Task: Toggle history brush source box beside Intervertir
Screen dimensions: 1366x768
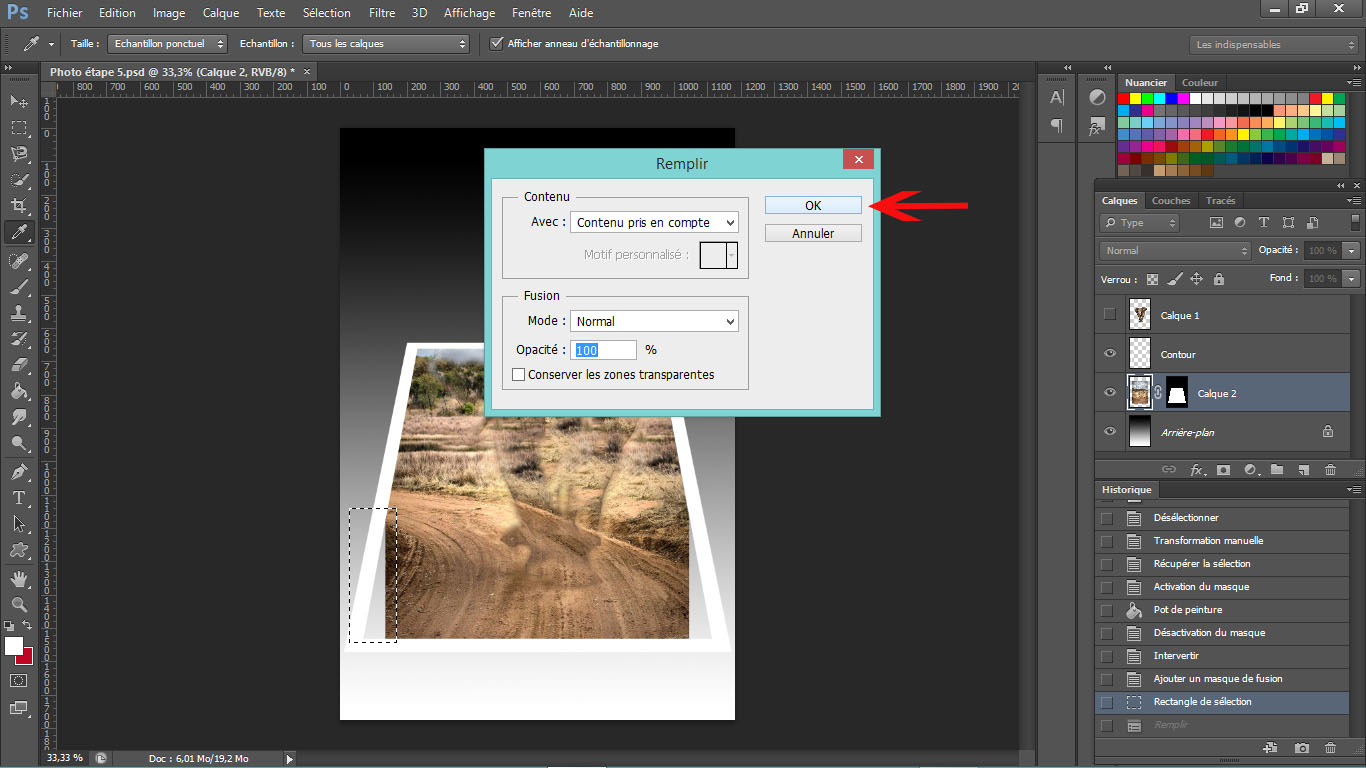Action: (1106, 656)
